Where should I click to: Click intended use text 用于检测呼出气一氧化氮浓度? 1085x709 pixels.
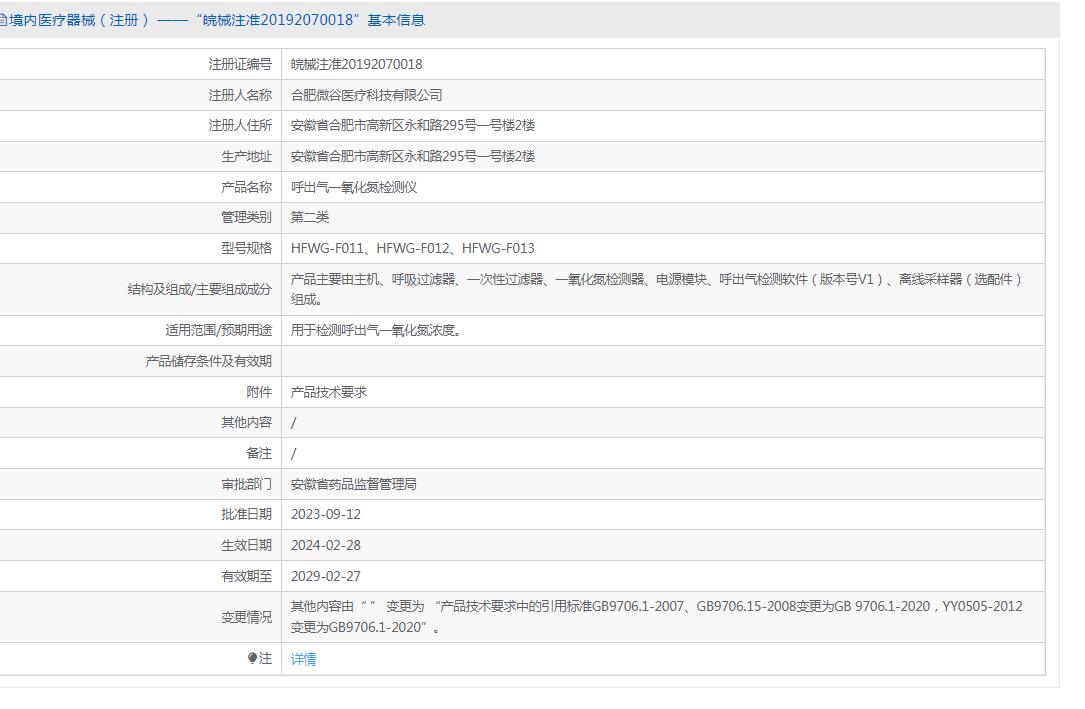tap(376, 331)
